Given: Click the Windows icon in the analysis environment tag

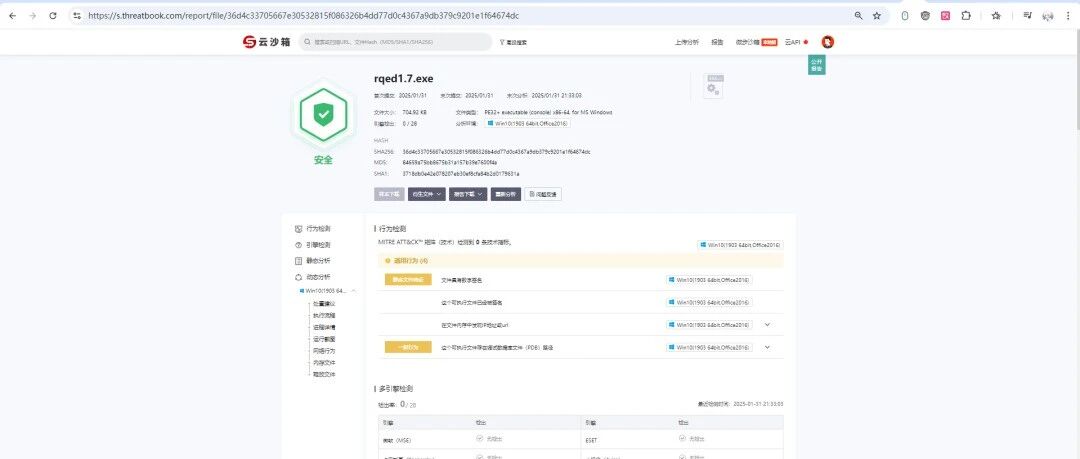Looking at the screenshot, I should [490, 123].
